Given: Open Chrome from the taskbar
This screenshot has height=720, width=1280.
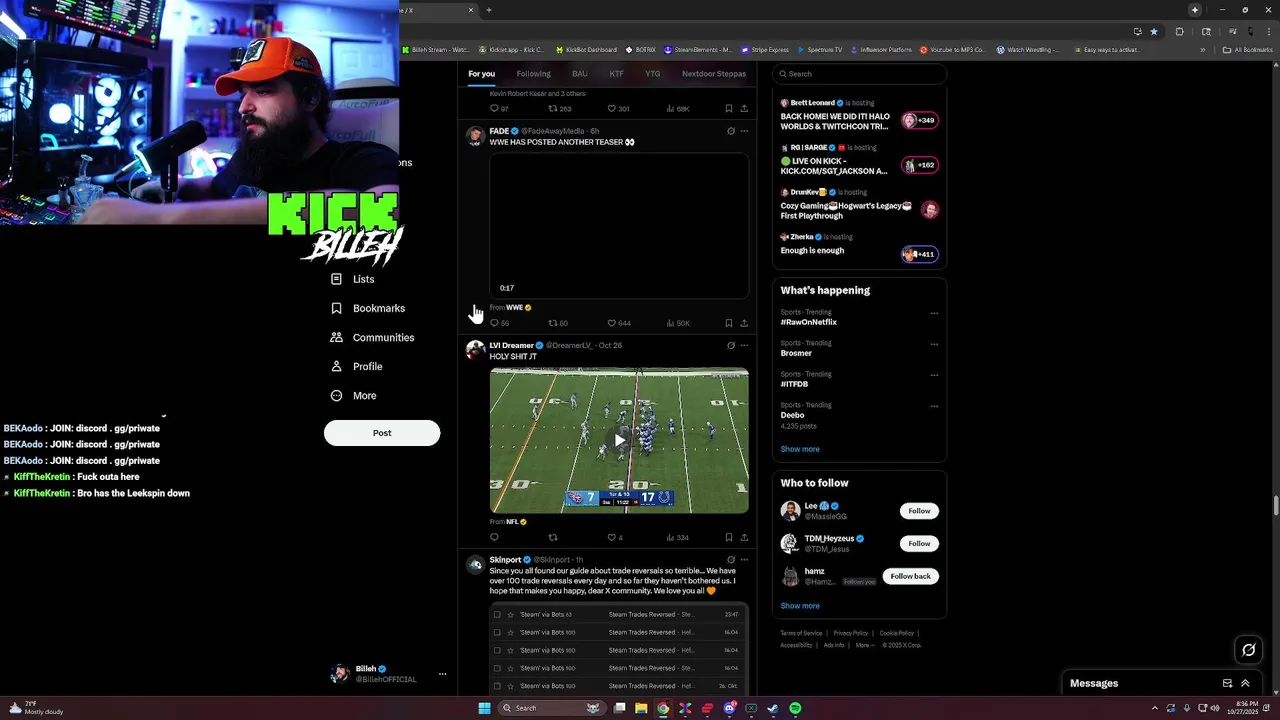Looking at the screenshot, I should (x=663, y=708).
